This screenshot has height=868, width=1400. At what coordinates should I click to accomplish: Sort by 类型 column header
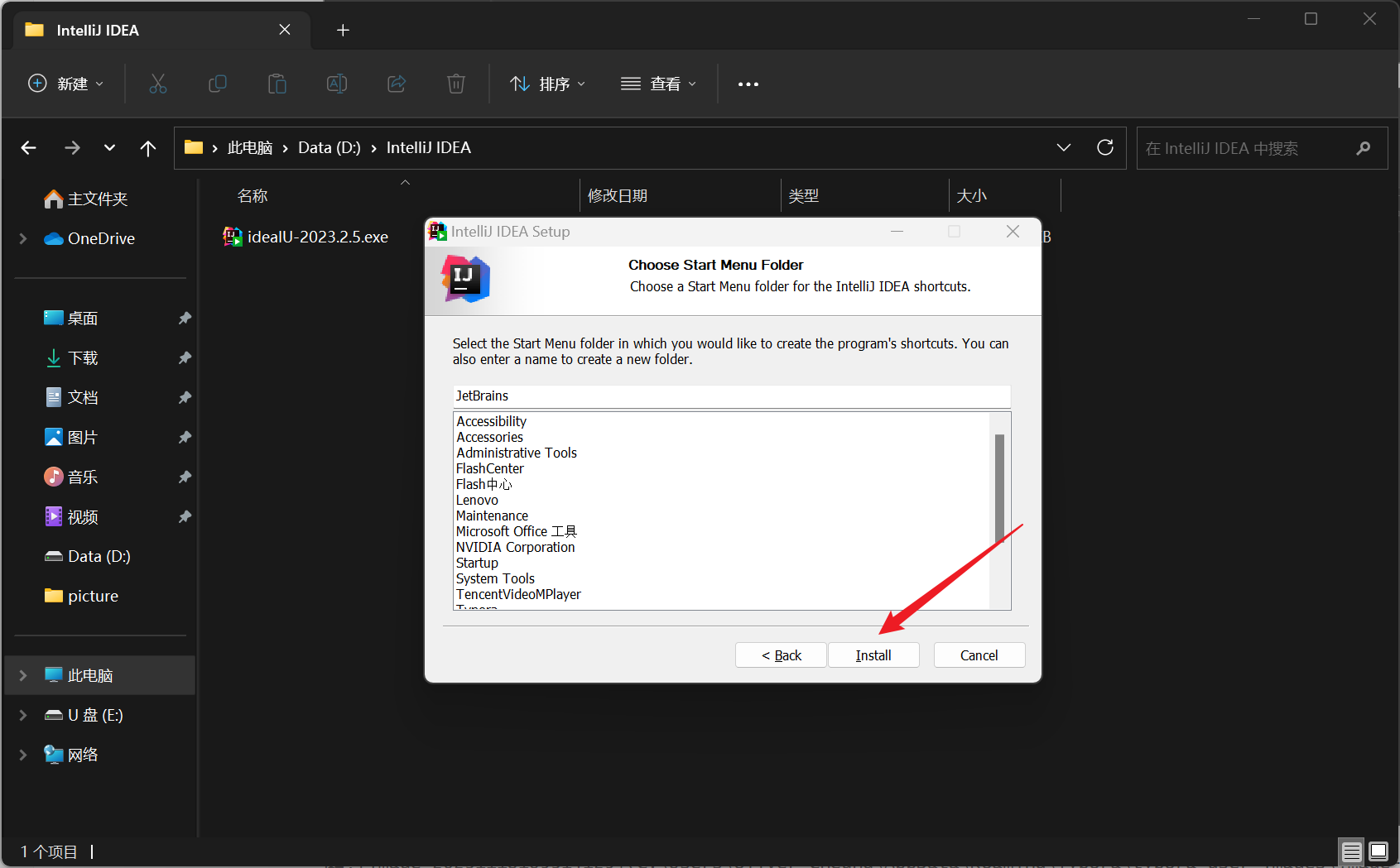[x=804, y=196]
